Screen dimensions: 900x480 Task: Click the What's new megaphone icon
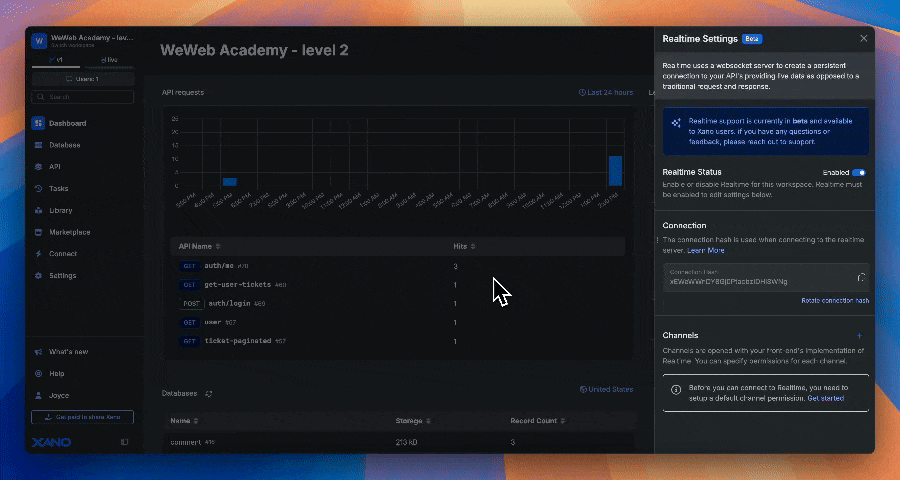pyautogui.click(x=38, y=351)
